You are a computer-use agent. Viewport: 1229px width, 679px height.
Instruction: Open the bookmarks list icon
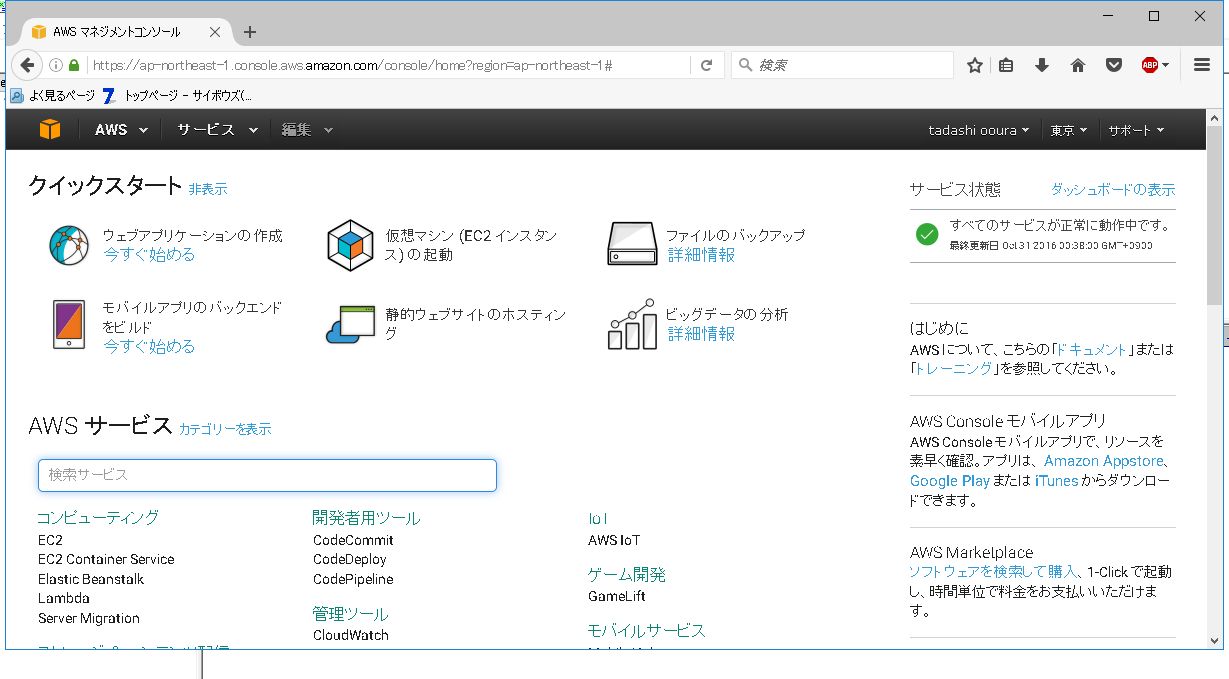tap(1007, 65)
